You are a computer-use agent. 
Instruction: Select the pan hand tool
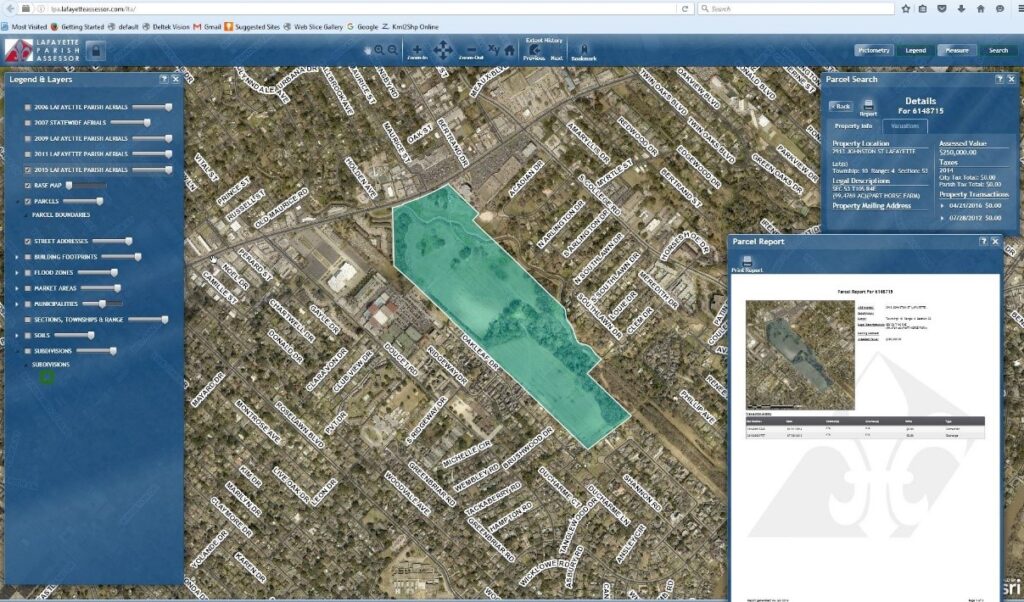click(x=368, y=50)
